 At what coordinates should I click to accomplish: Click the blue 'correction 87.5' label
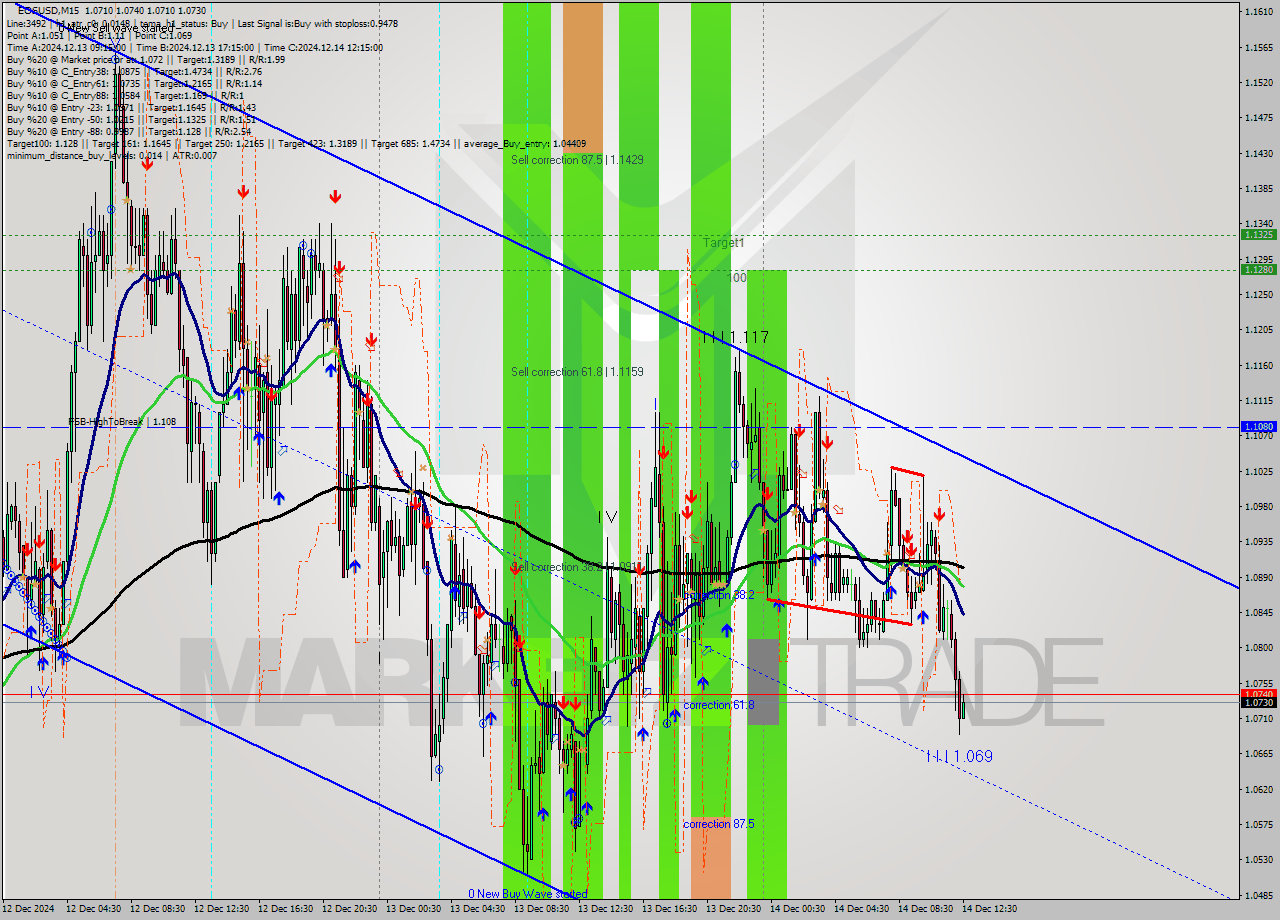click(x=719, y=824)
